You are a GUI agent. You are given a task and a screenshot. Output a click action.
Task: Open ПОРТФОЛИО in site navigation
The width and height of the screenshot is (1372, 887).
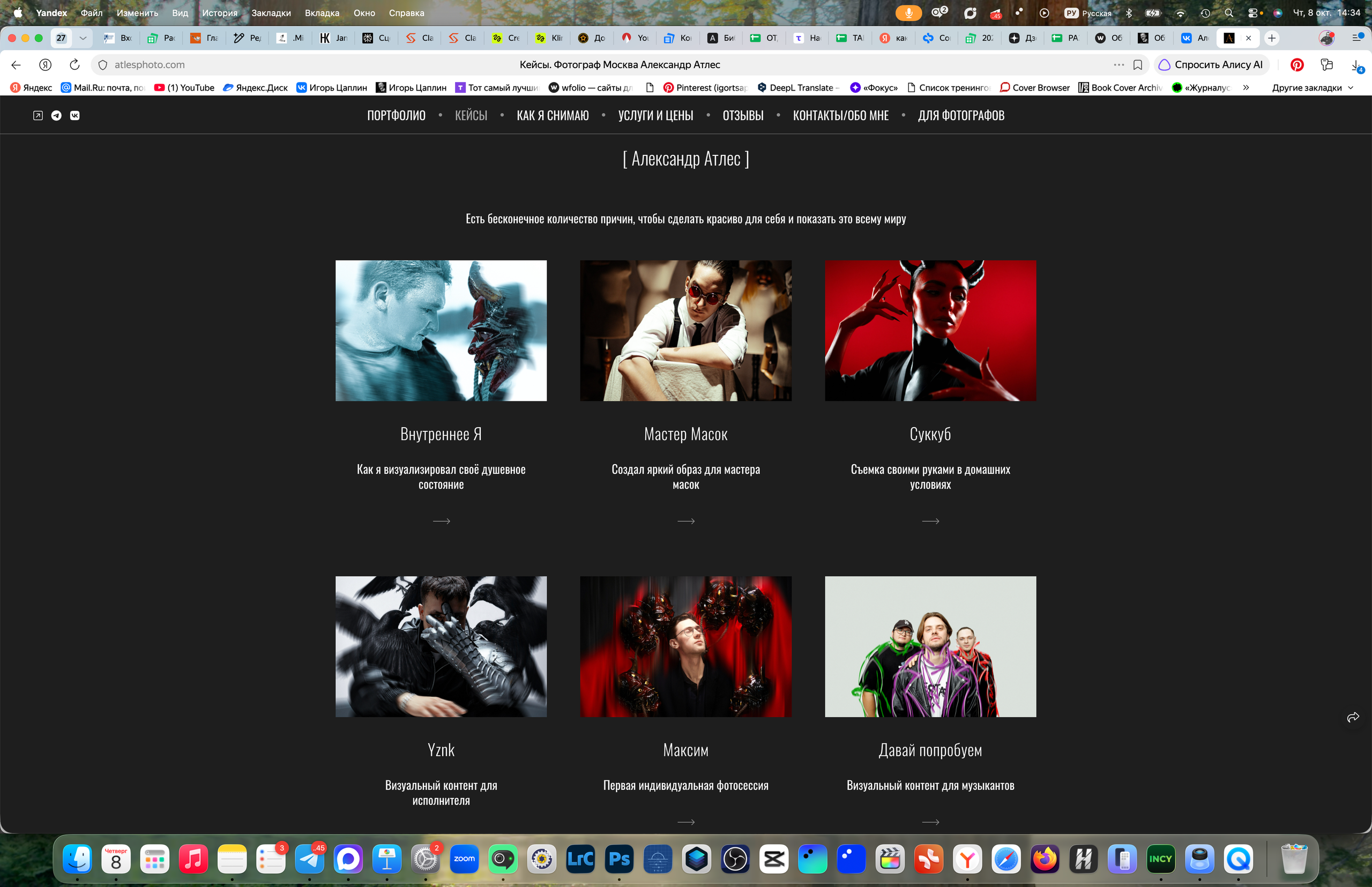[396, 115]
